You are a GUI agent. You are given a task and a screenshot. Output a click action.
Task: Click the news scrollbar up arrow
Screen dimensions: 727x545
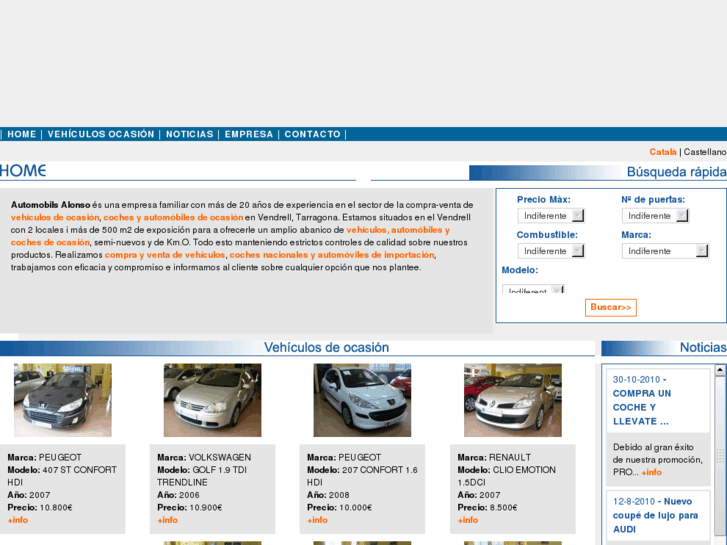[x=720, y=370]
